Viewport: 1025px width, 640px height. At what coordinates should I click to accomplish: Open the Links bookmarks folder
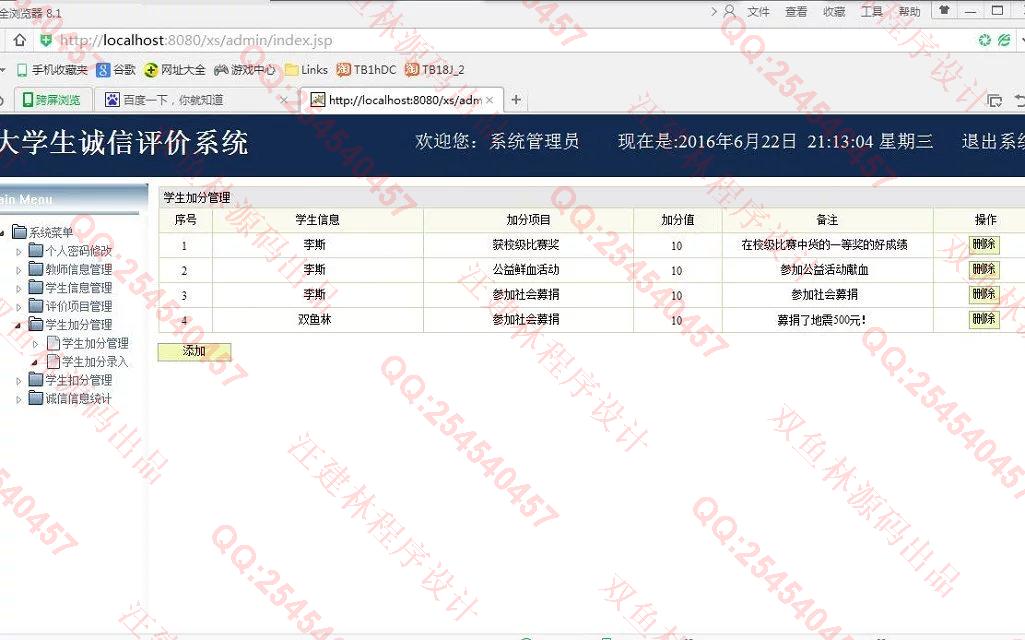pos(306,70)
